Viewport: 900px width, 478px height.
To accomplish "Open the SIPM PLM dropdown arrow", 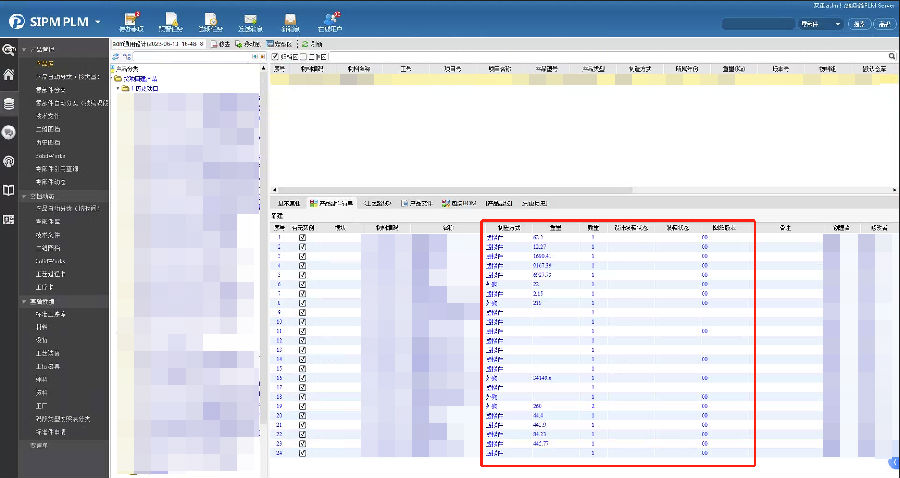I will pos(97,21).
